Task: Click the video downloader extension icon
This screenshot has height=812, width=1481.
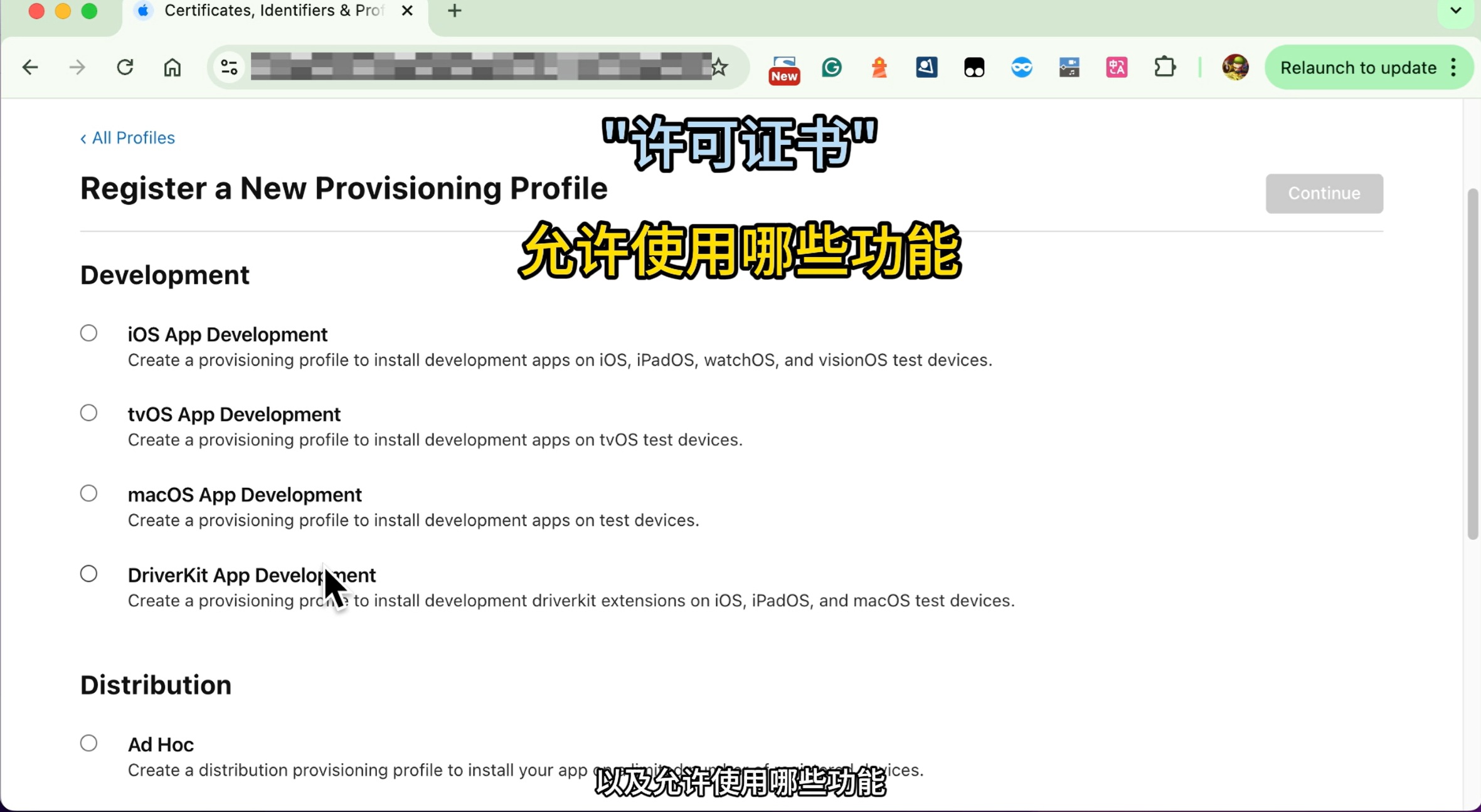Action: pos(1069,67)
